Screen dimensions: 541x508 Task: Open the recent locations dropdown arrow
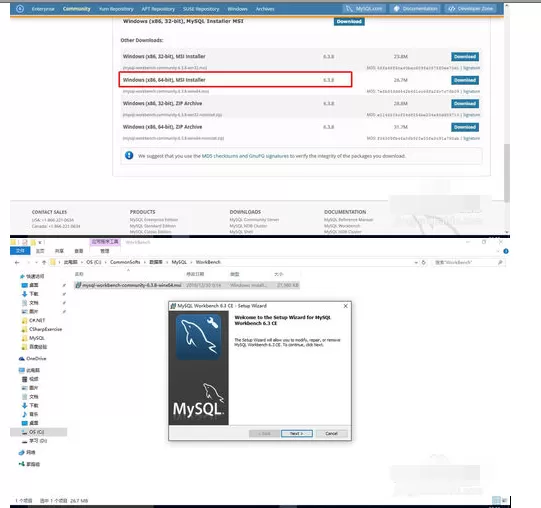click(x=36, y=263)
